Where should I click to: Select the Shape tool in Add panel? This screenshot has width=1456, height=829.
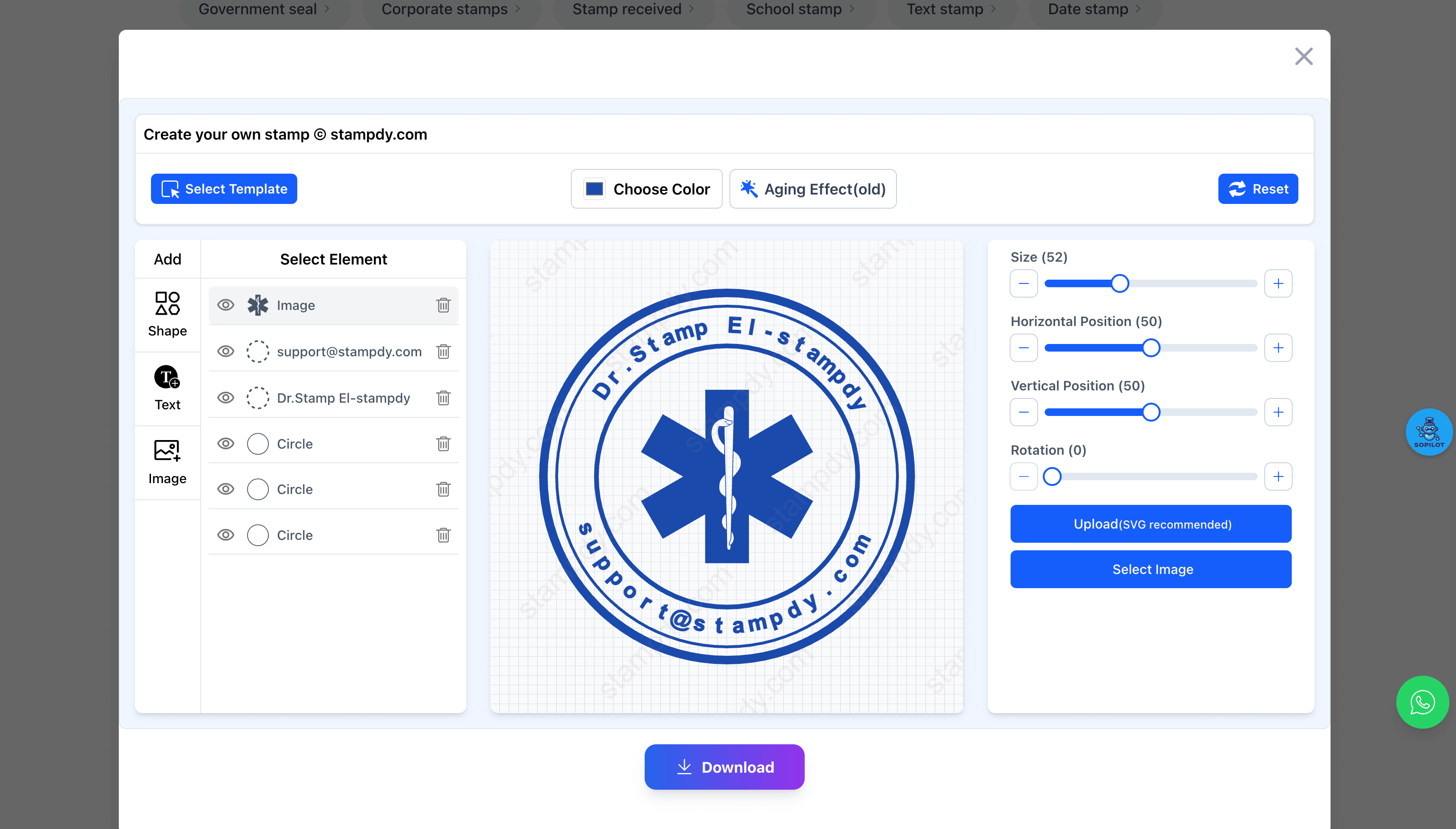click(x=167, y=314)
